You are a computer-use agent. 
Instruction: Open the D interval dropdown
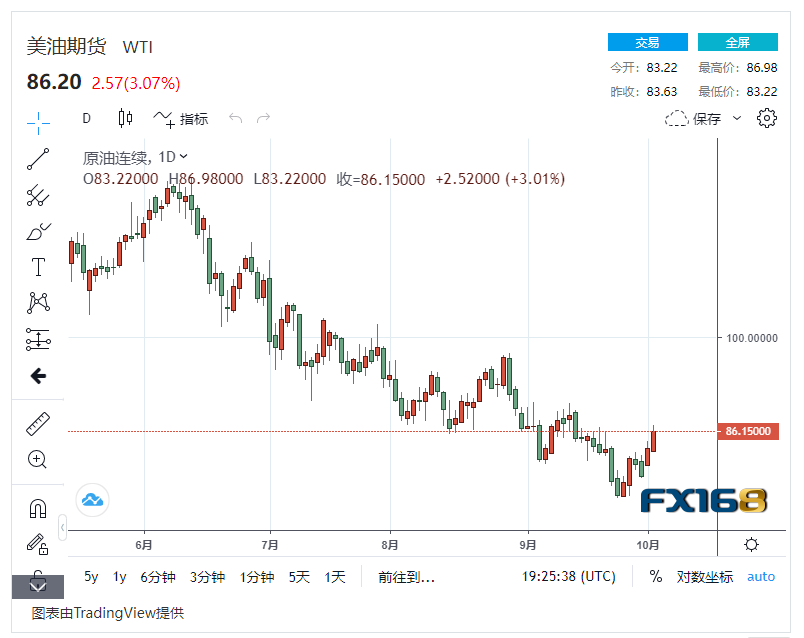(x=86, y=118)
